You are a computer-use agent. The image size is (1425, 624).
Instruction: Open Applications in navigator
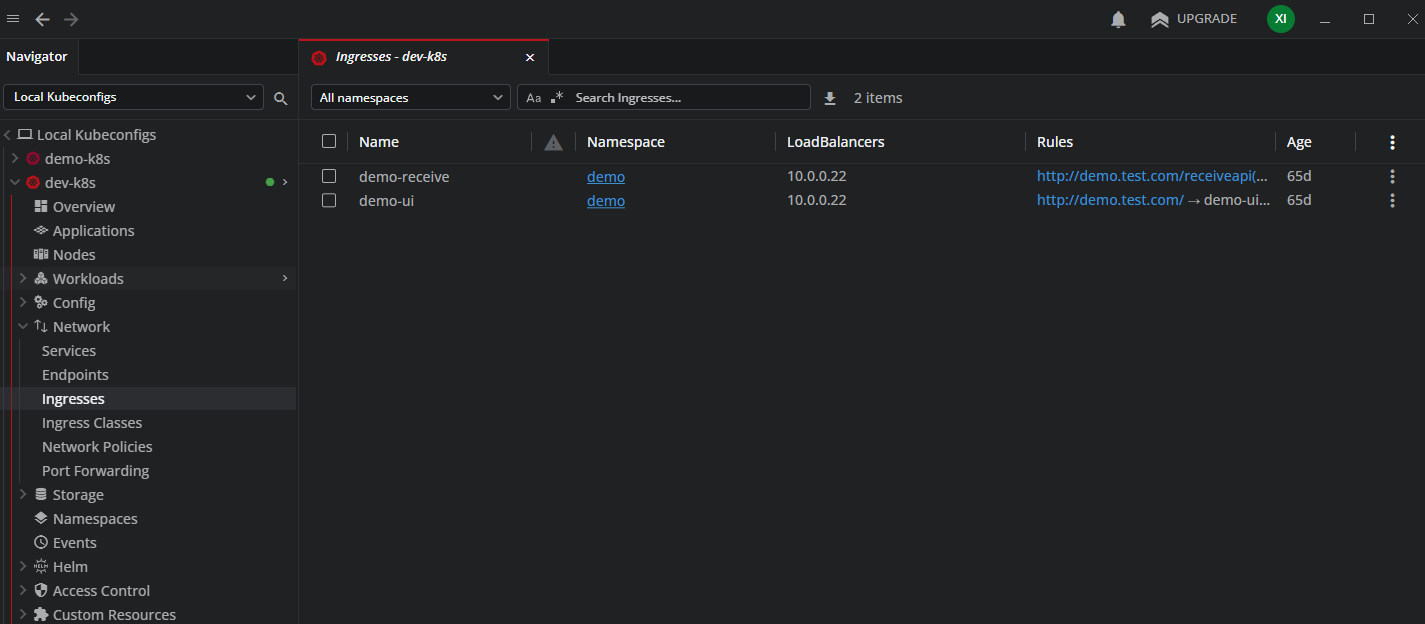(x=93, y=231)
